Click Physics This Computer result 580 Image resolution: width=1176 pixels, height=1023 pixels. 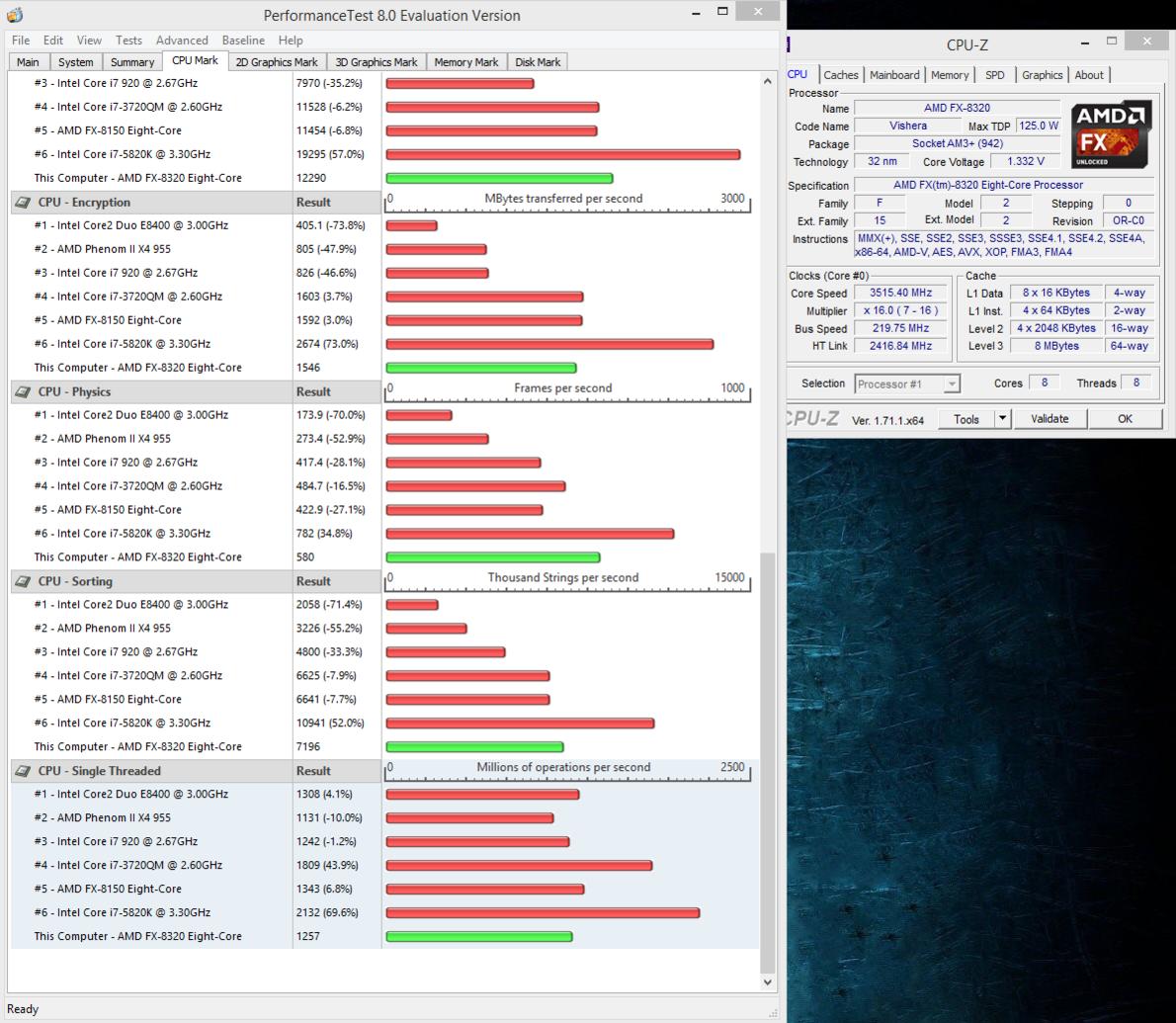point(305,557)
